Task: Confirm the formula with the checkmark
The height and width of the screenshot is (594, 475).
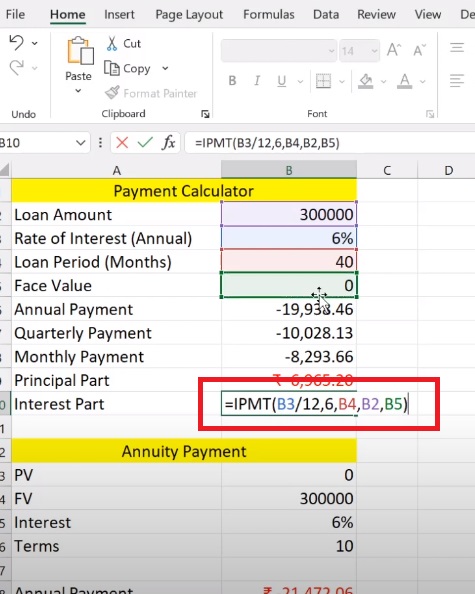Action: tap(145, 143)
